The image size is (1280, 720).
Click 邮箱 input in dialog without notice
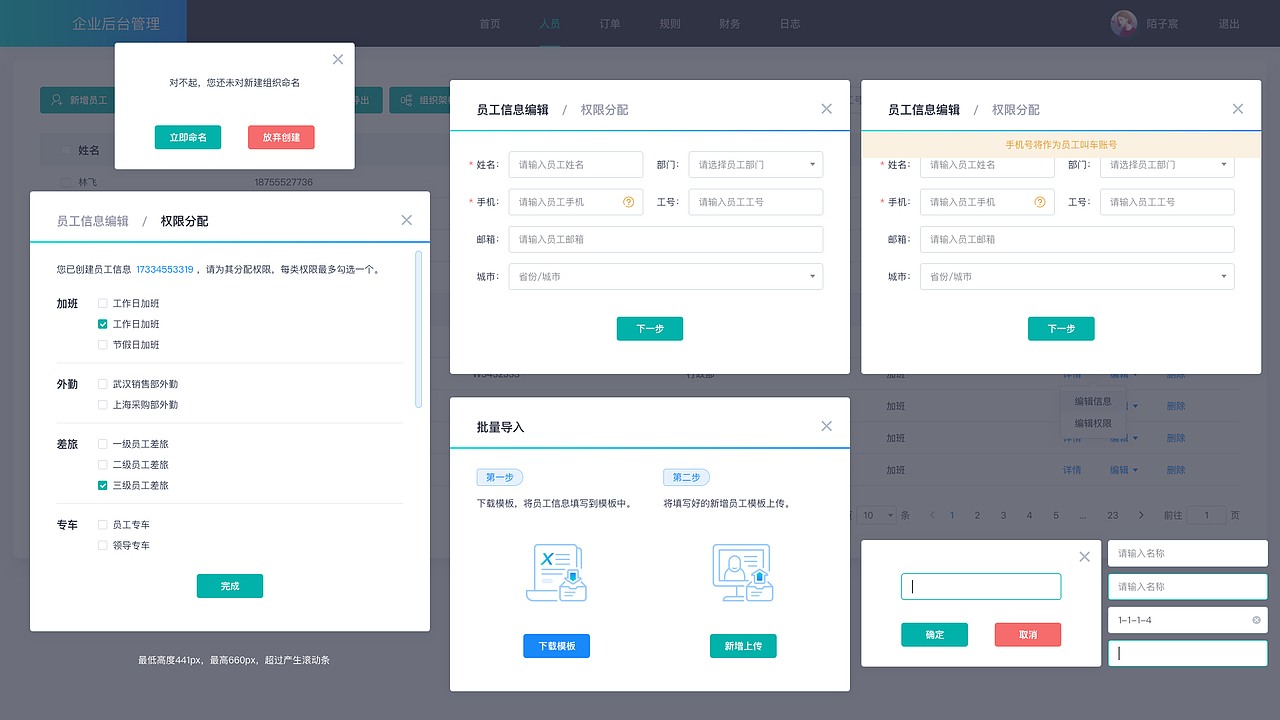click(x=666, y=239)
